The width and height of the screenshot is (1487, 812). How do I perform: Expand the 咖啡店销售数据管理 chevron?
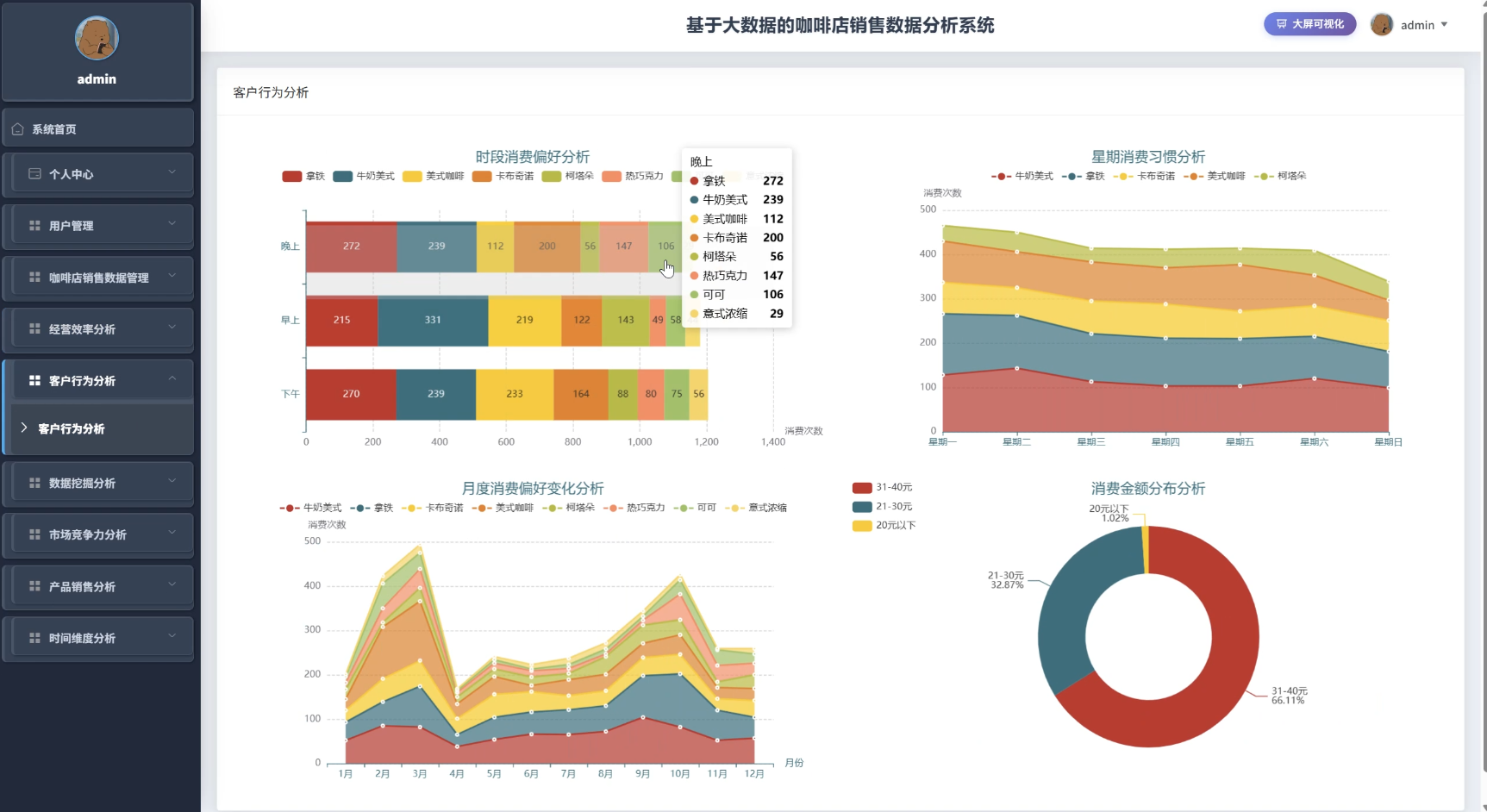point(172,276)
